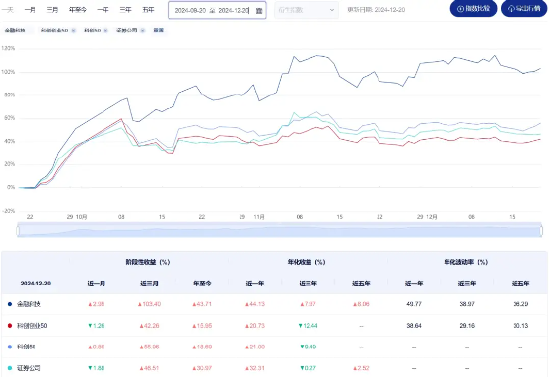550x379 pixels.
Task: Click the teal dot beside 证券公司 row
Action: tap(10, 368)
